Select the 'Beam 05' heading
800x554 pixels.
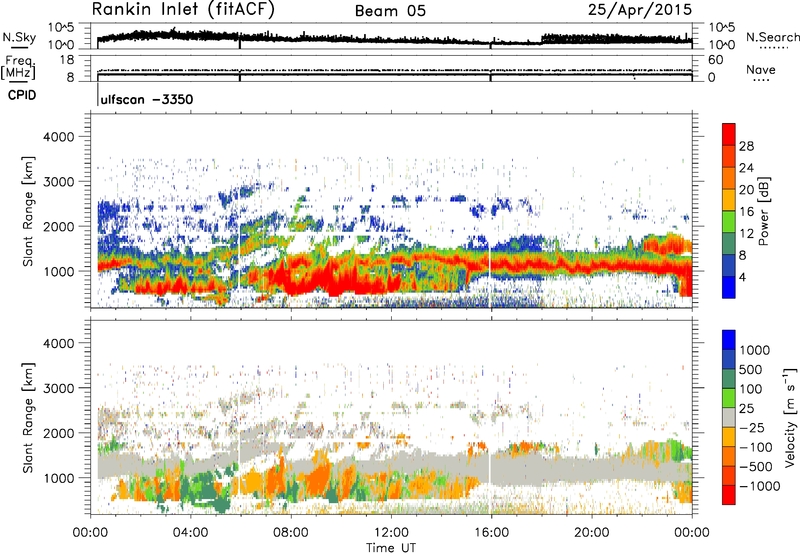[390, 11]
